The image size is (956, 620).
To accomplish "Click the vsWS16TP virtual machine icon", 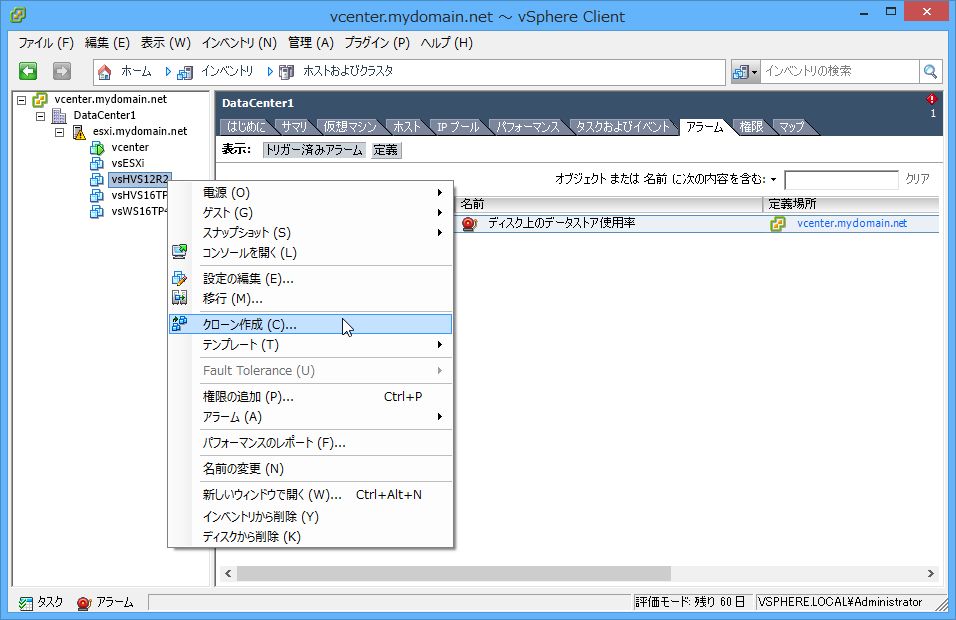I will tap(97, 212).
